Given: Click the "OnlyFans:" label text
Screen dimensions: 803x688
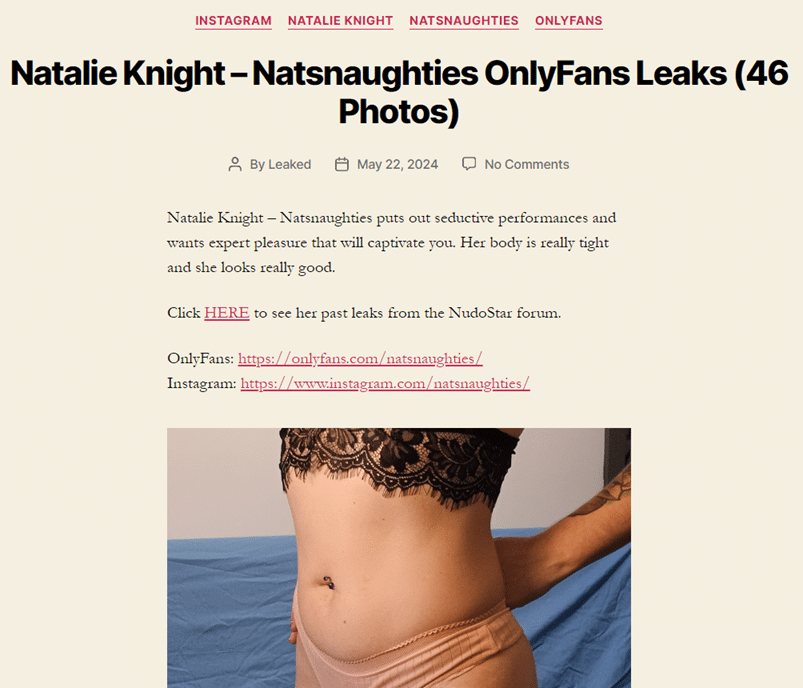Looking at the screenshot, I should pyautogui.click(x=201, y=359).
